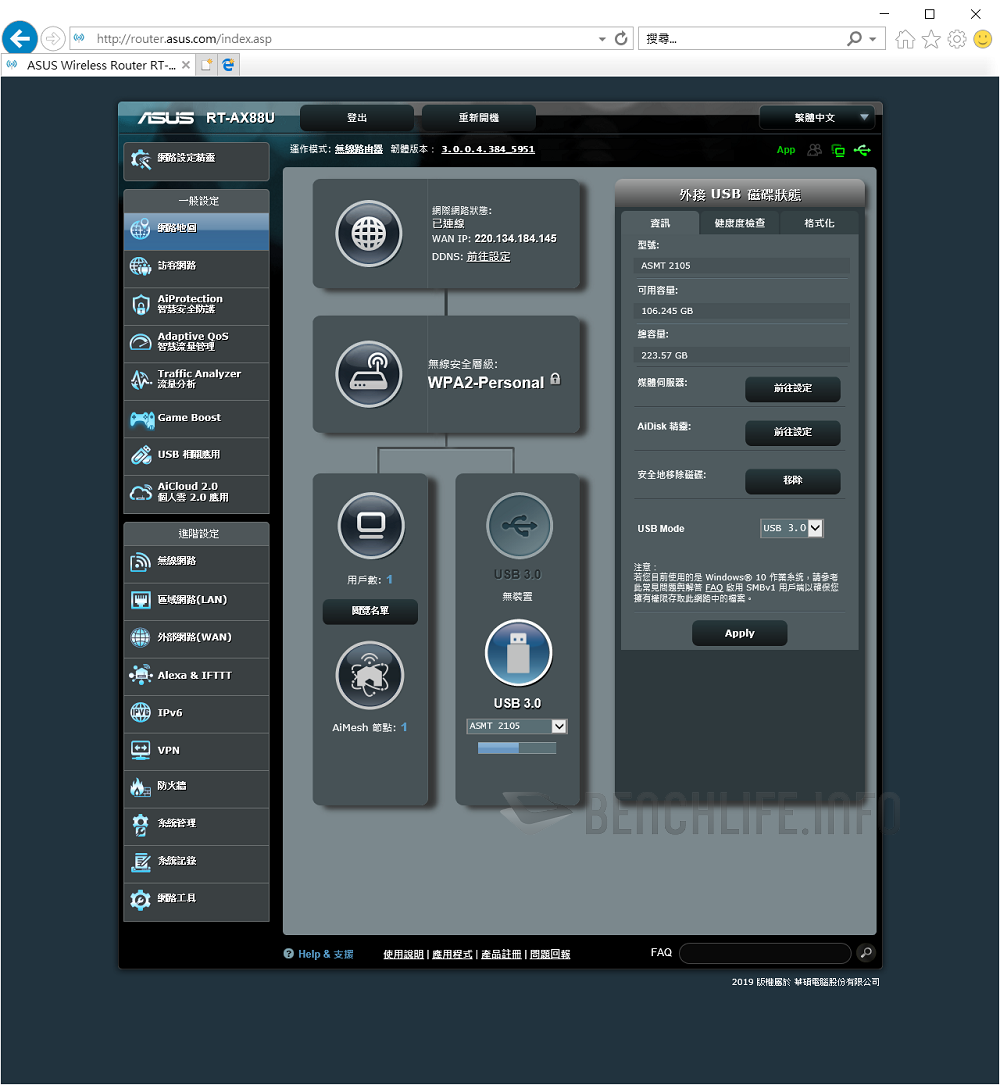Open the DDNS 前往設定 link
The width and height of the screenshot is (1000, 1085).
(489, 257)
